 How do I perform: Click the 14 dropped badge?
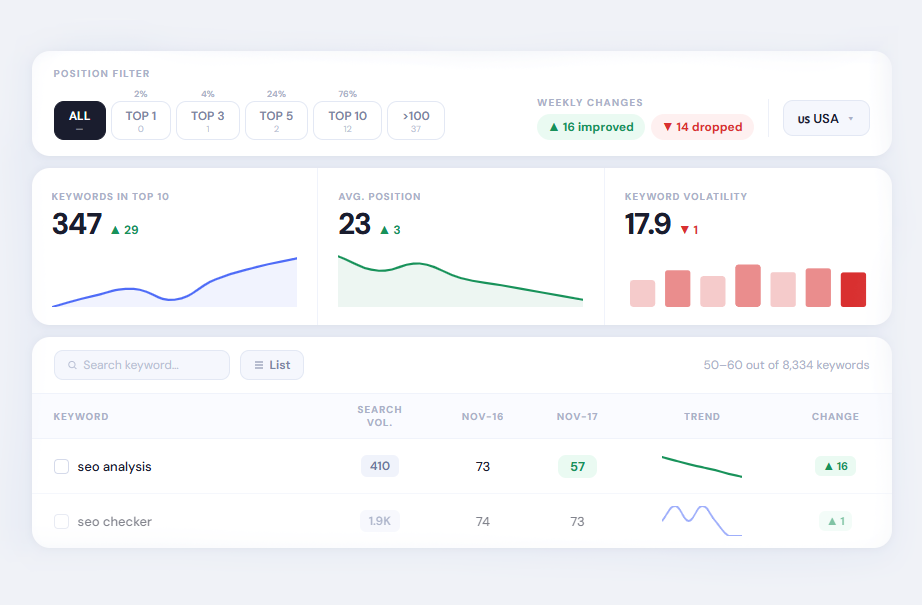(x=702, y=127)
